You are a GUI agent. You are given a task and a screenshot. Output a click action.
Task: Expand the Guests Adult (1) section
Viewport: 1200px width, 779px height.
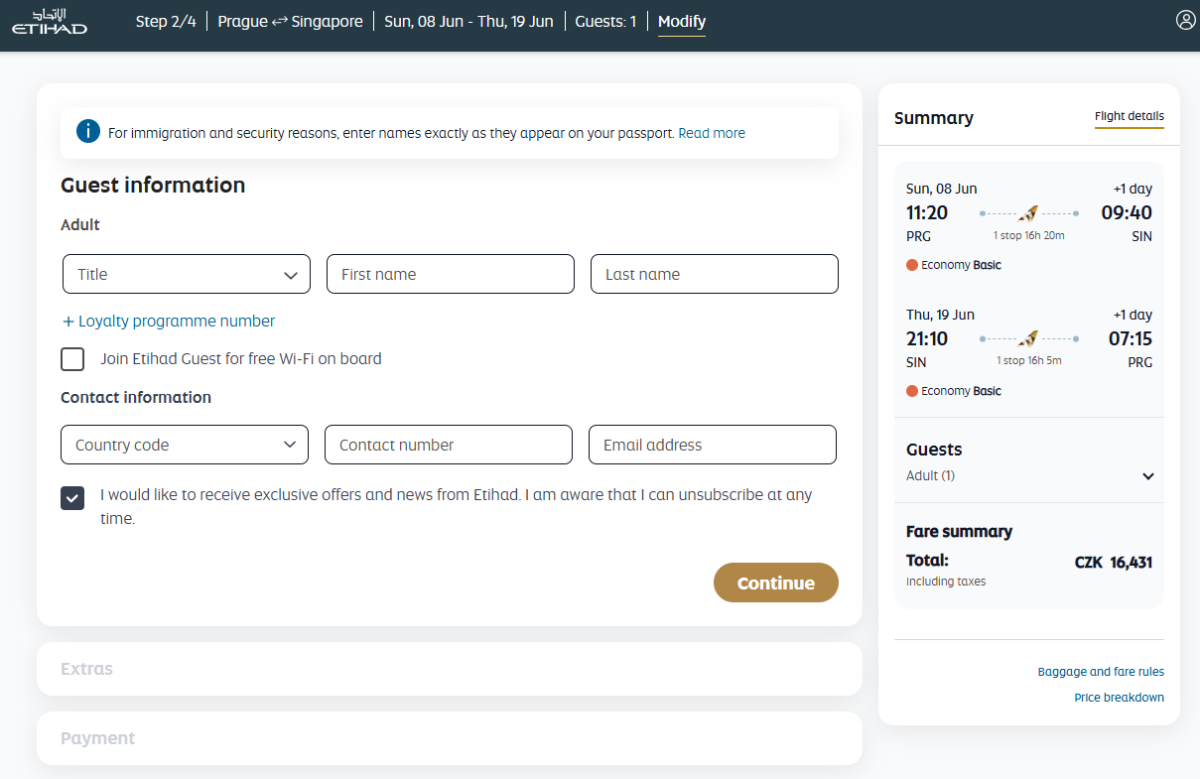point(1148,476)
